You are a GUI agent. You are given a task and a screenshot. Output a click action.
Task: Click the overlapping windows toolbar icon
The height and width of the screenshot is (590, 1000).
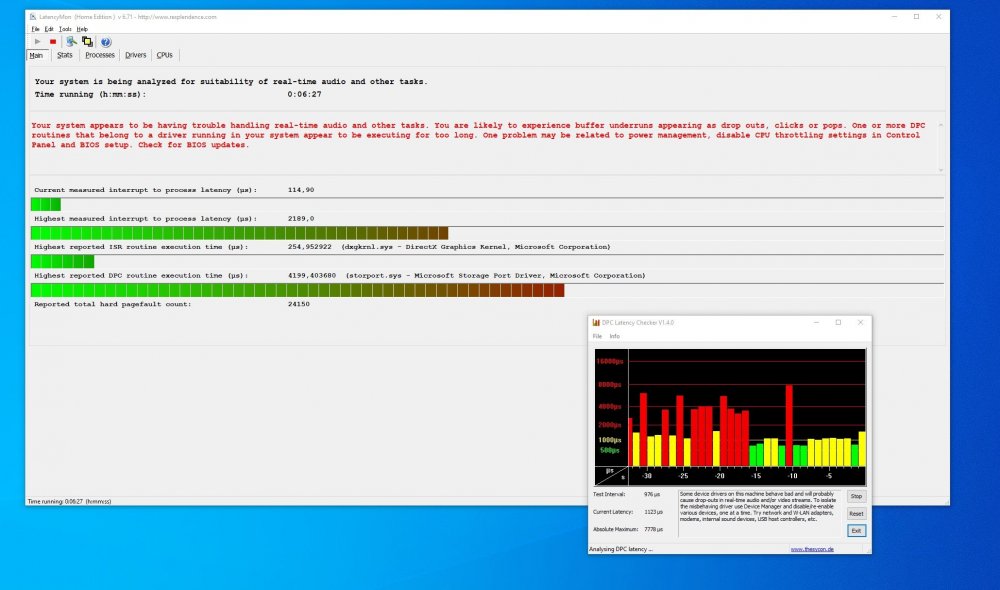(87, 41)
